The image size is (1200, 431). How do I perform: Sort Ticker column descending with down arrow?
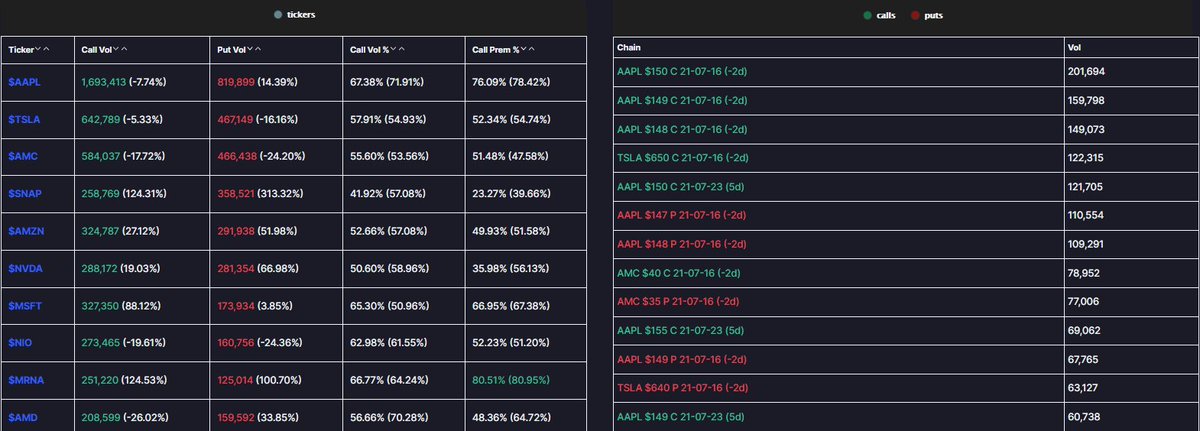point(38,49)
